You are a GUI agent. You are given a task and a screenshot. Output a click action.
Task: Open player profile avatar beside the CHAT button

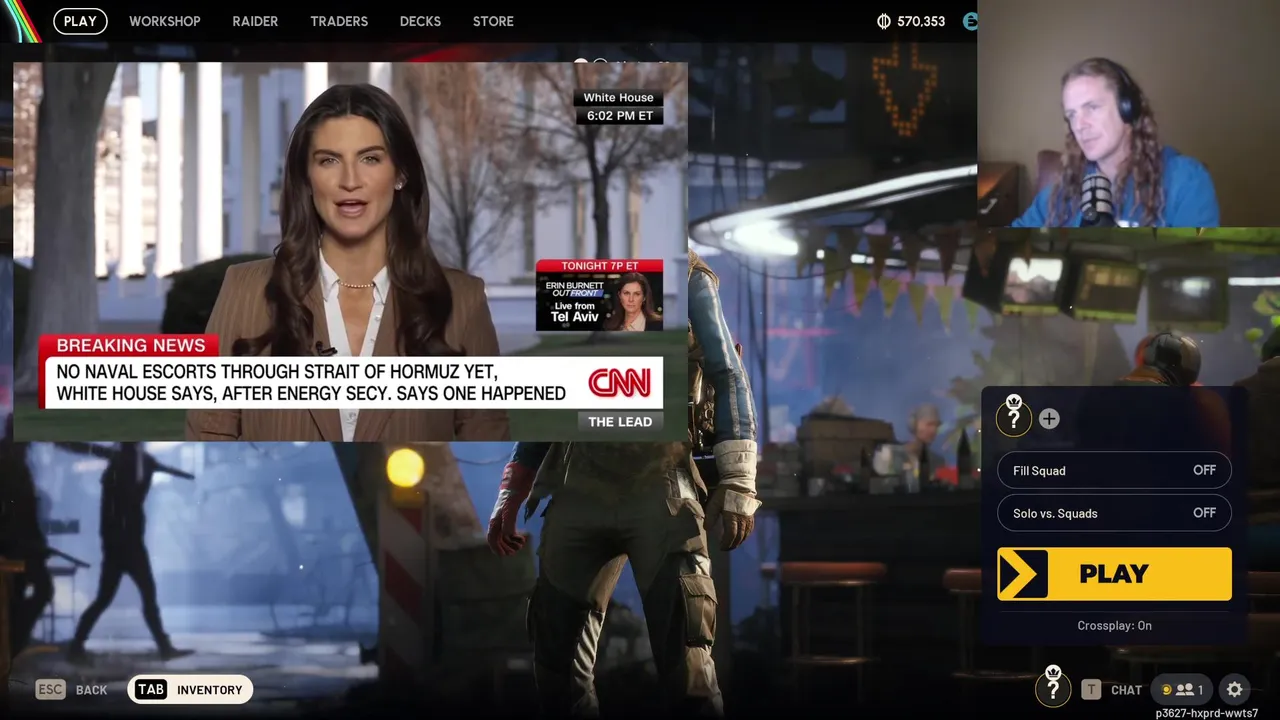(x=1052, y=688)
